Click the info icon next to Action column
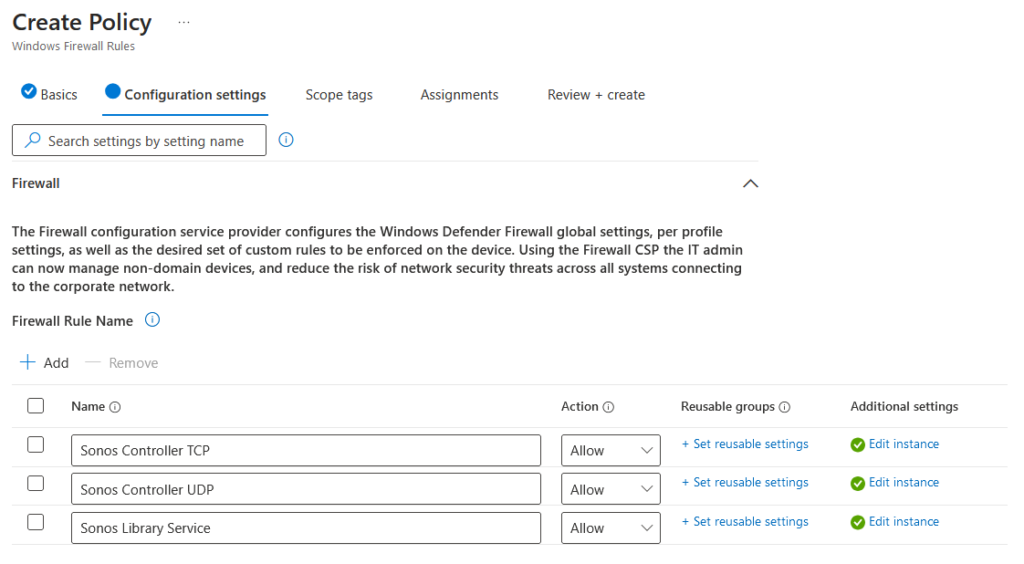Screen dimensions: 1024x564 click(x=609, y=407)
